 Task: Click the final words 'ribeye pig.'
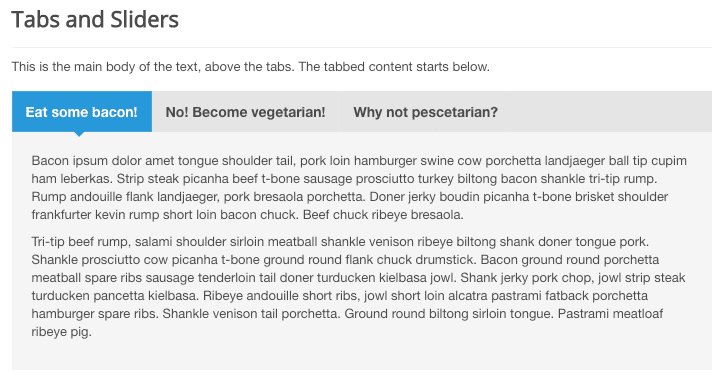coord(62,331)
